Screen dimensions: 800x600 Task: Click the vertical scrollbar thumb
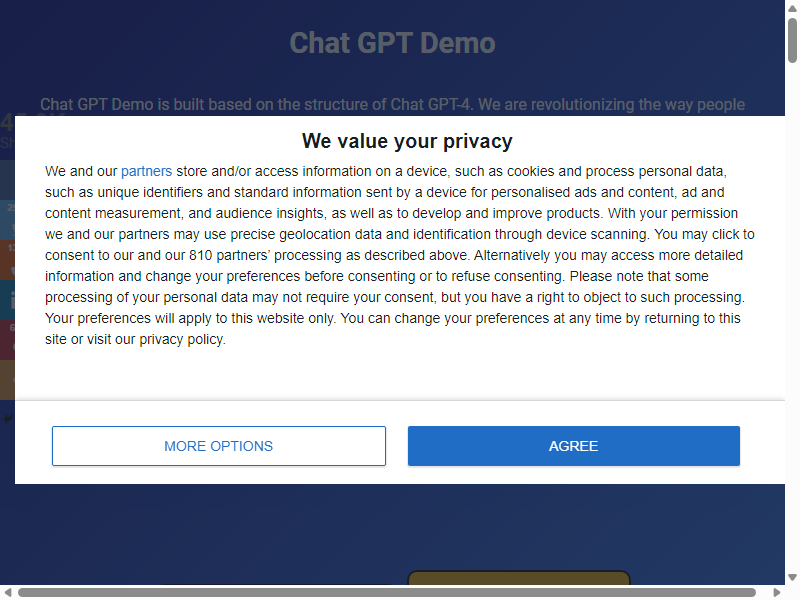792,40
